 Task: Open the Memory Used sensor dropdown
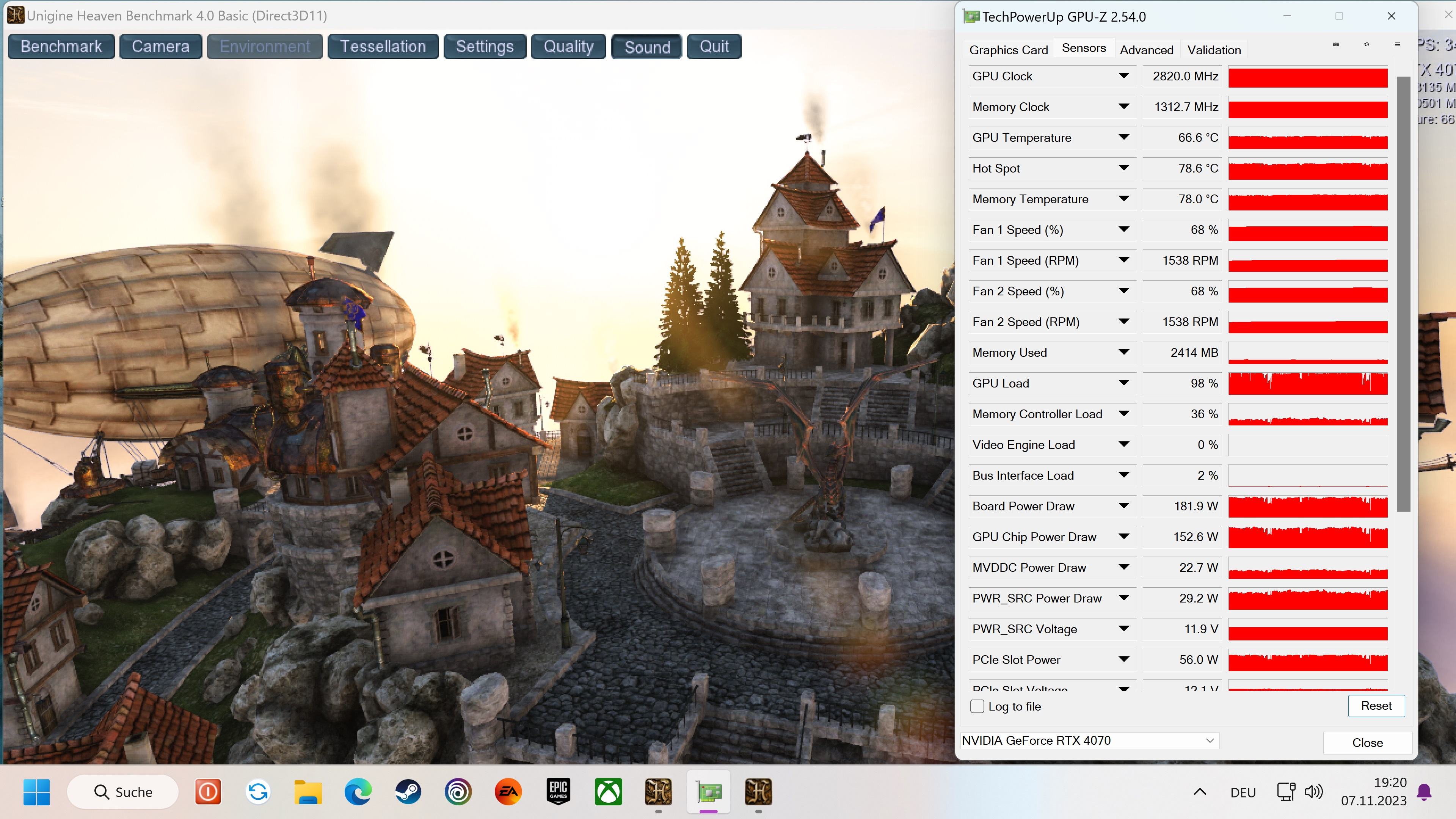coord(1123,352)
